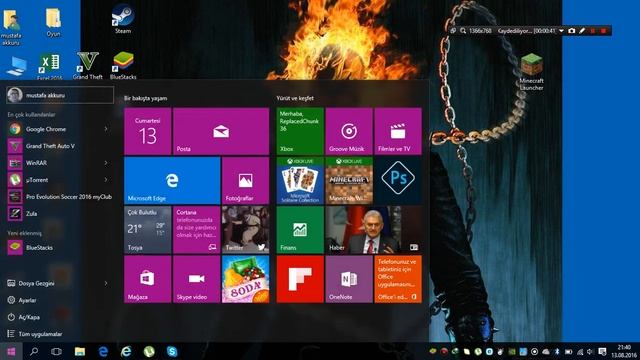Click the Bluetooth tray icon
This screenshot has width=640, height=360.
(557, 351)
